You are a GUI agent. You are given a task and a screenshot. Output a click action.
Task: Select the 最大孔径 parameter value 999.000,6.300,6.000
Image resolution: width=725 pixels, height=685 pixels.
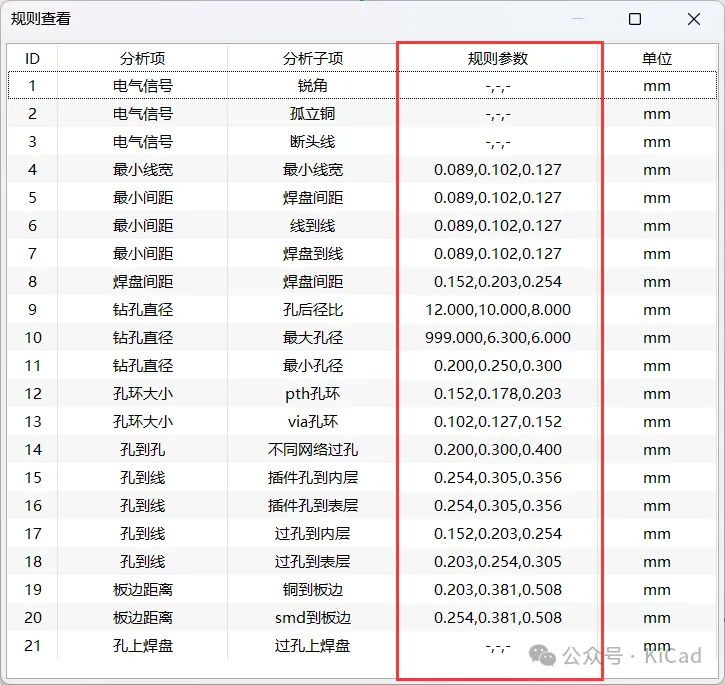(x=498, y=338)
